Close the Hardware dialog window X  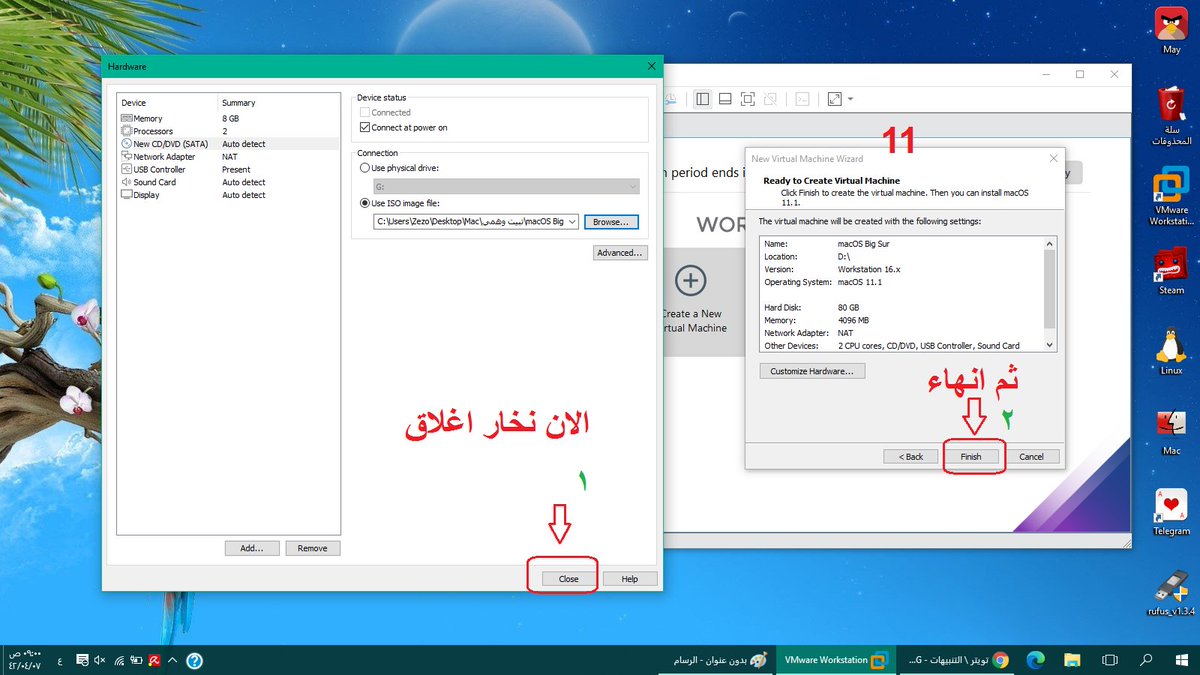point(652,66)
